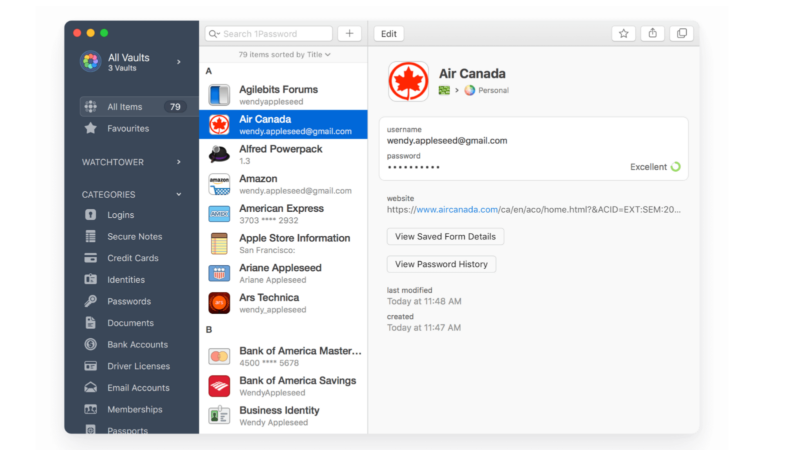800x450 pixels.
Task: Expand the Watchtower section chevron
Action: pos(179,161)
